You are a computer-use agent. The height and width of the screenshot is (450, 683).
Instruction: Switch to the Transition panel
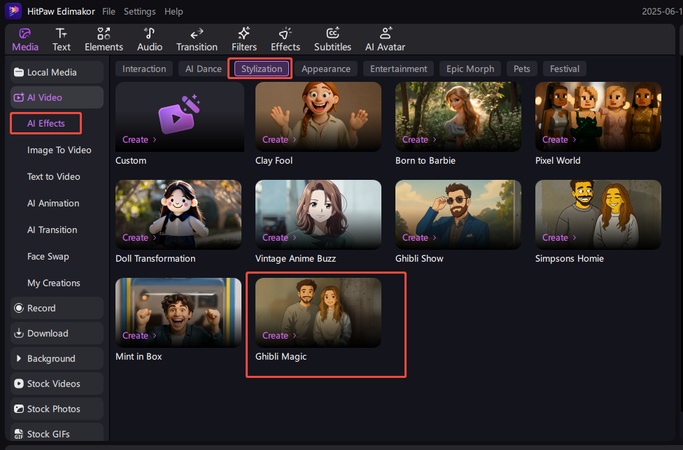(x=196, y=39)
